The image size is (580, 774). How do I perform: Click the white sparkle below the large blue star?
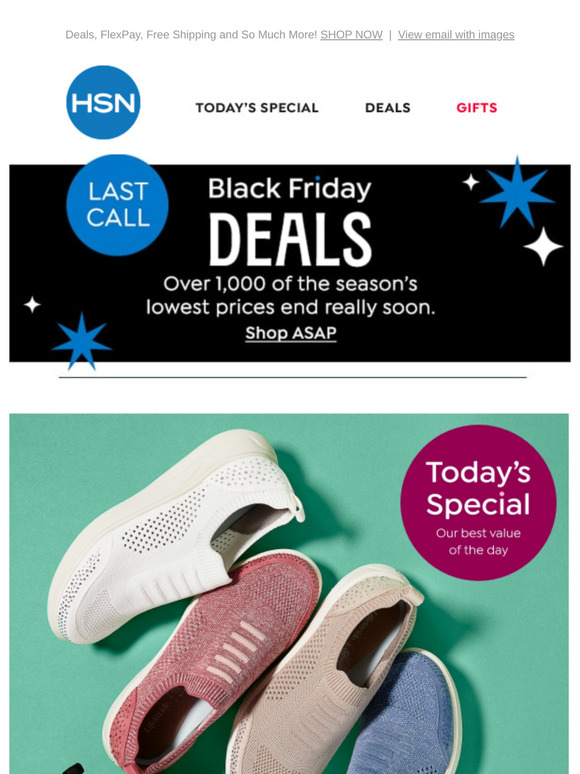(543, 246)
